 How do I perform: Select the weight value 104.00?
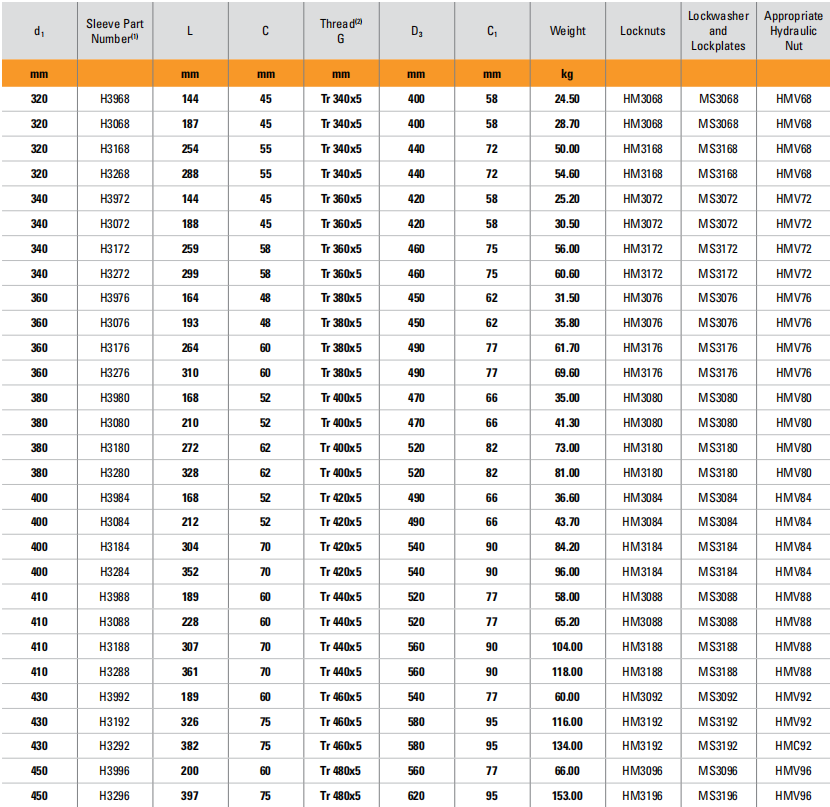coord(567,647)
